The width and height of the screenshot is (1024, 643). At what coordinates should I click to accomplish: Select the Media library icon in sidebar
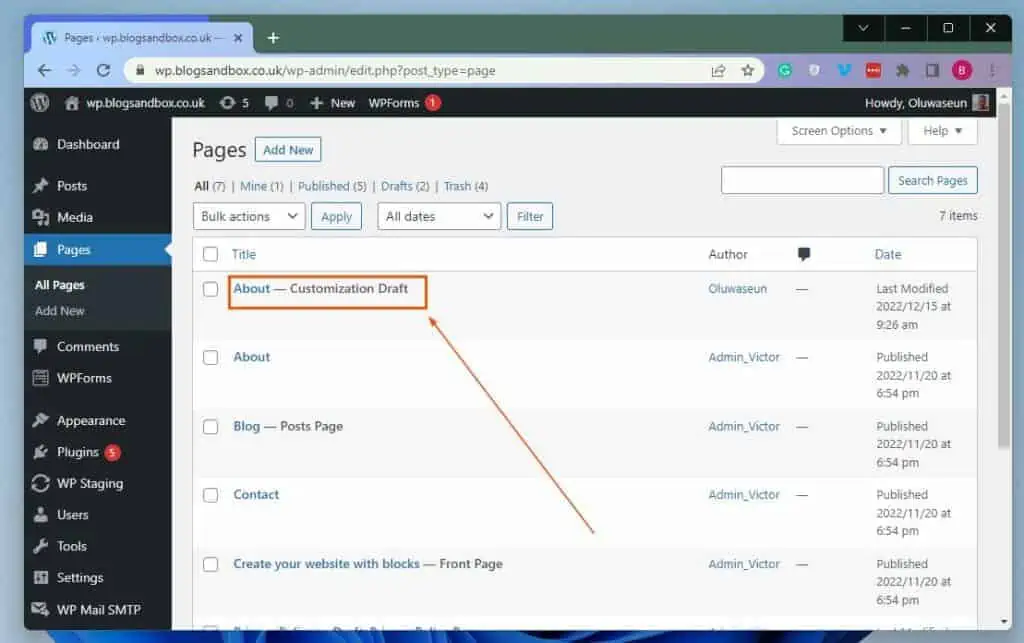40,217
